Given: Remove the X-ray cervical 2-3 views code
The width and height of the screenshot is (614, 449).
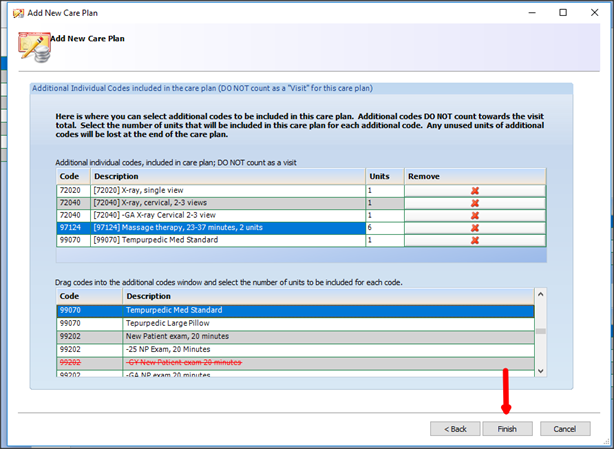Looking at the screenshot, I should coord(475,203).
